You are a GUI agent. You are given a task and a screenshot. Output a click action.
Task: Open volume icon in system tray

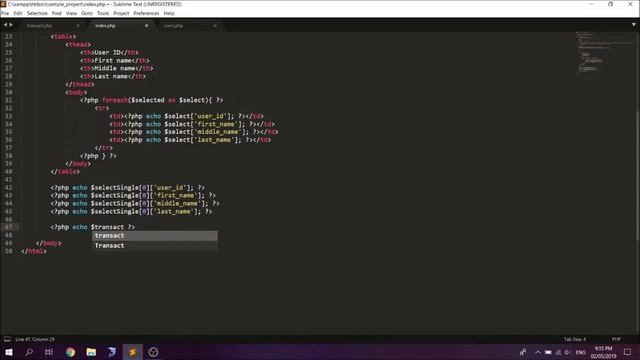(567, 352)
